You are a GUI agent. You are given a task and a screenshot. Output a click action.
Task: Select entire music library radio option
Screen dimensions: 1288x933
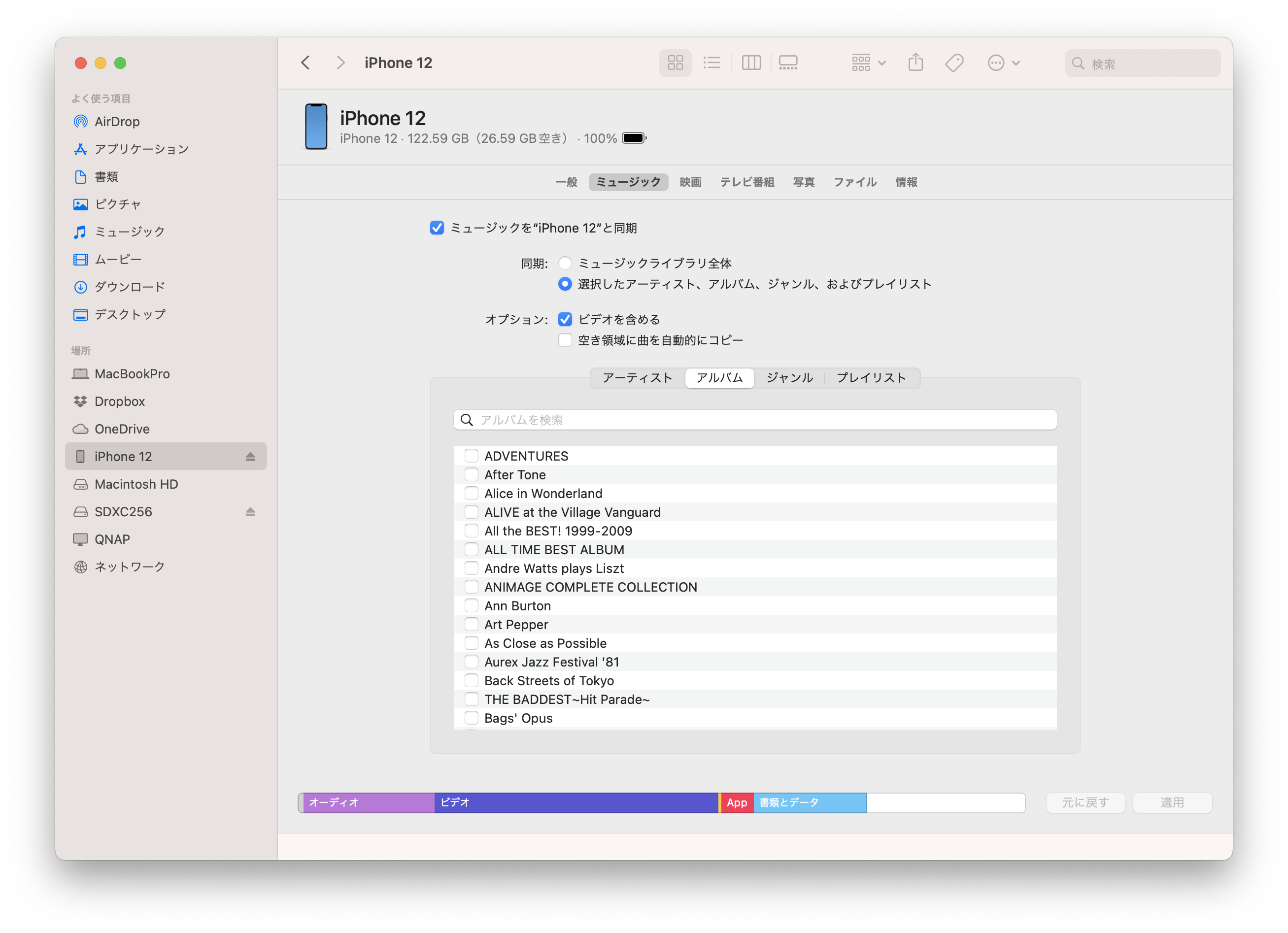[x=565, y=263]
